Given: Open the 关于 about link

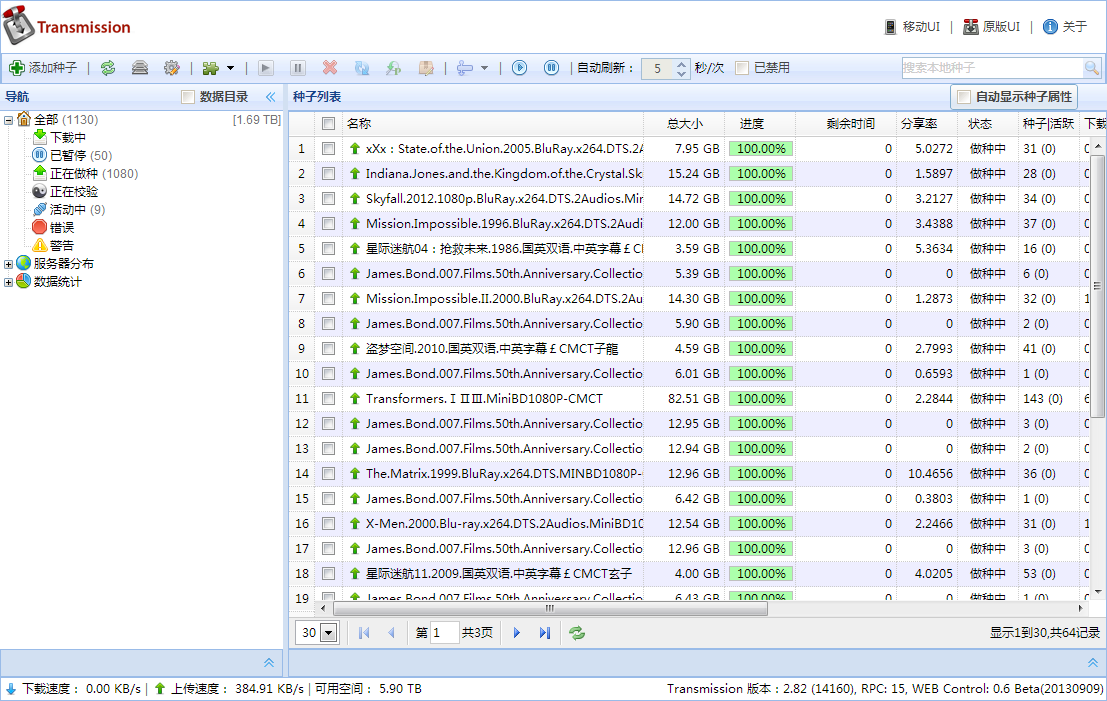Looking at the screenshot, I should [x=1065, y=27].
